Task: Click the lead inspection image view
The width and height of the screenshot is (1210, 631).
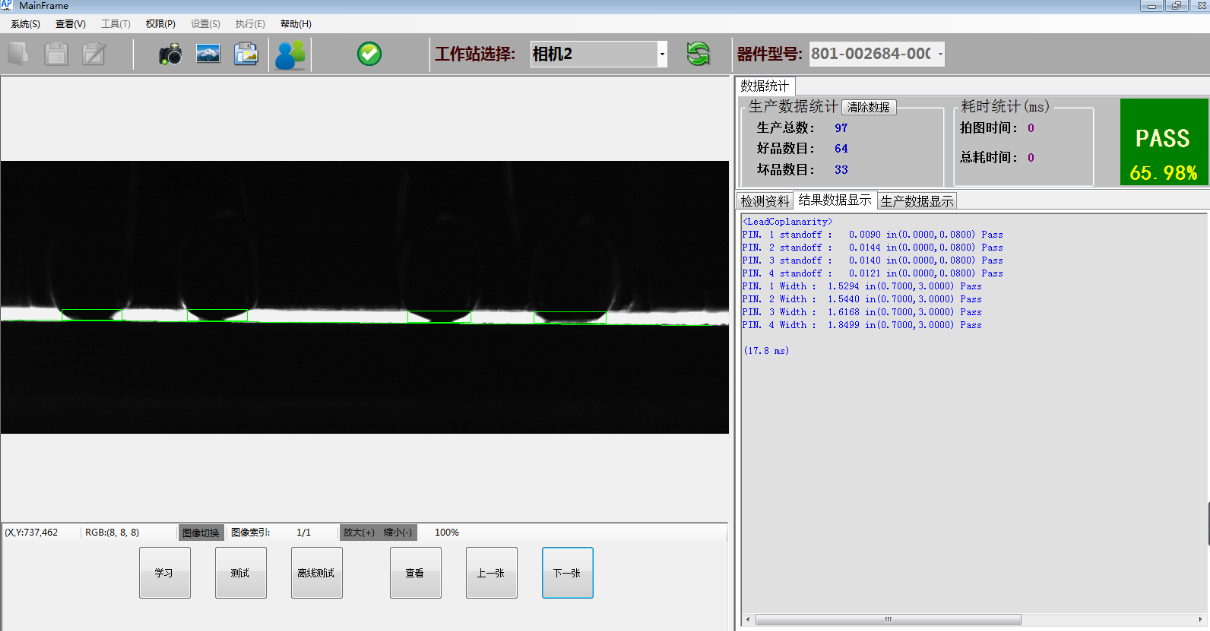Action: tap(365, 297)
